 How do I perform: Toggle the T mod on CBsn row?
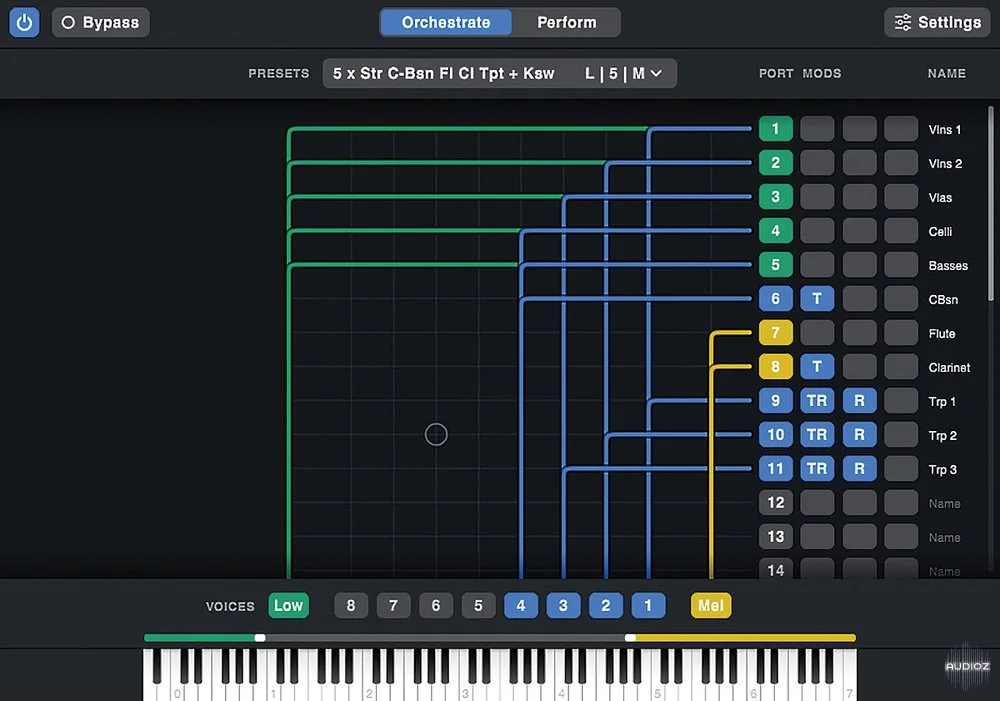(x=817, y=299)
